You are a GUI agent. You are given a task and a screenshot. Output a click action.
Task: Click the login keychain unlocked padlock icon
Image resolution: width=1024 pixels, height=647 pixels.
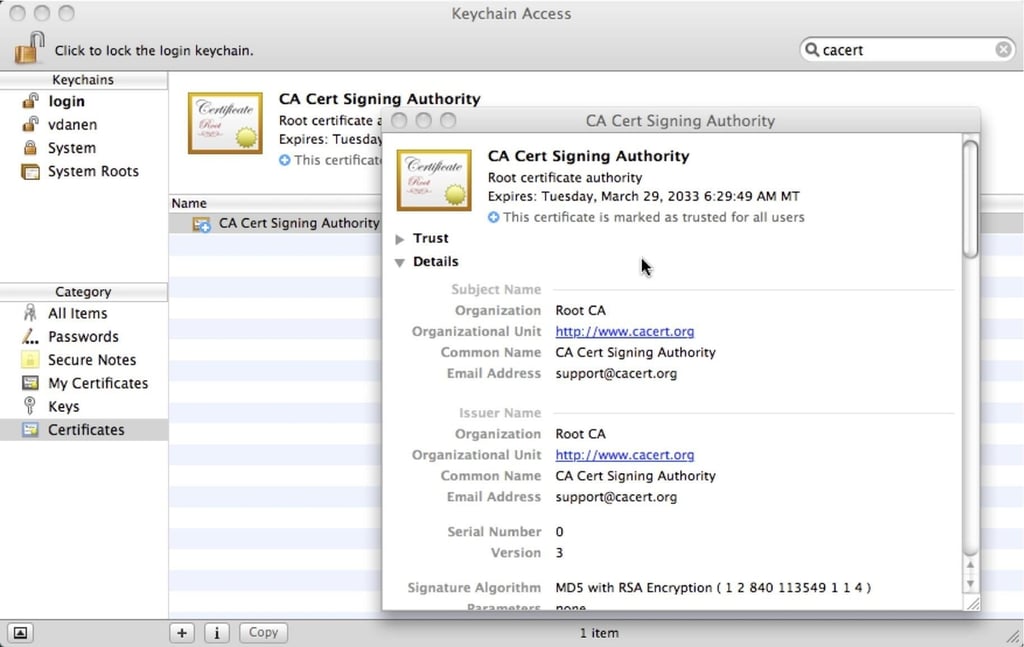pos(30,101)
